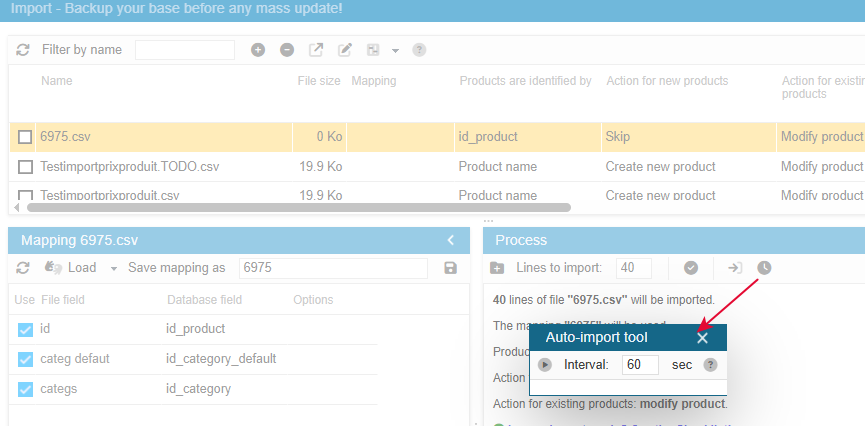Image resolution: width=865 pixels, height=426 pixels.
Task: Click the edit file pencil icon
Action: (x=345, y=50)
